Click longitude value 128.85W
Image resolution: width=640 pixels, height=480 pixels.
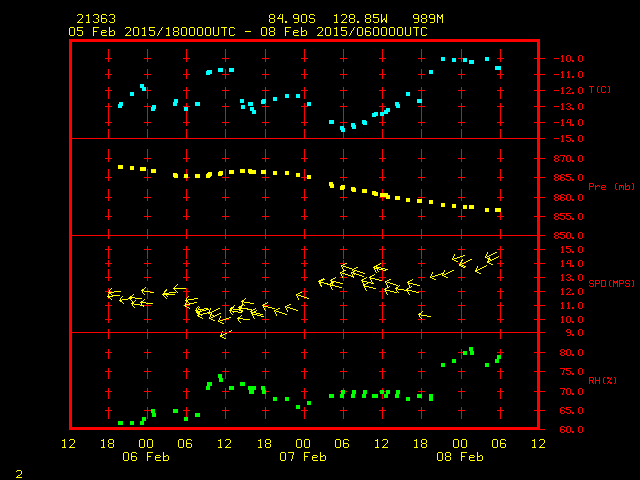(360, 19)
